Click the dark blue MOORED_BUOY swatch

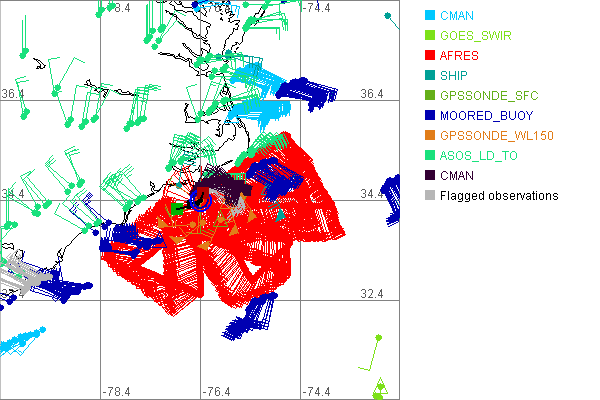tap(430, 116)
